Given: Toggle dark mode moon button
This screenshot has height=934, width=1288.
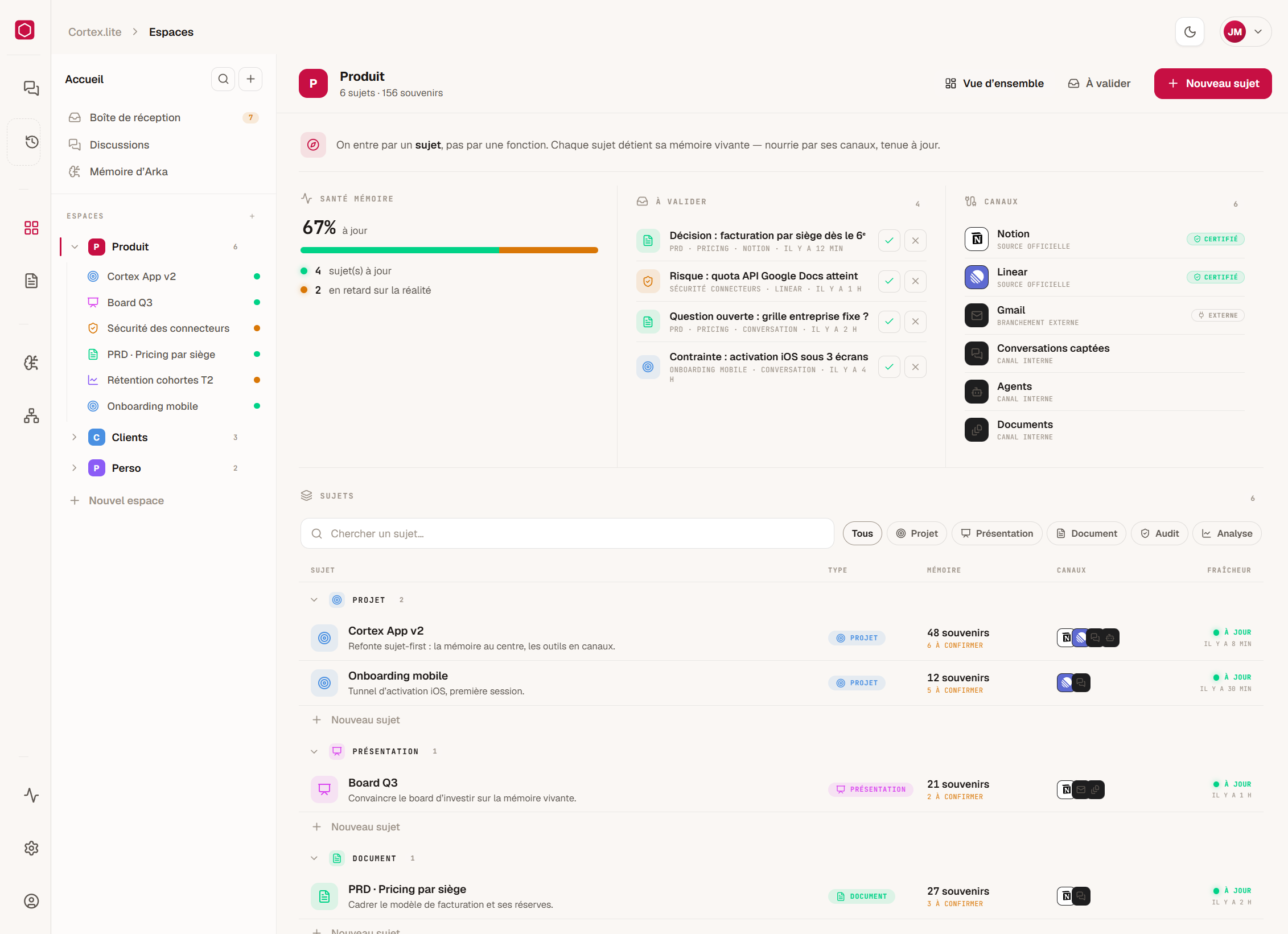Looking at the screenshot, I should point(1190,32).
